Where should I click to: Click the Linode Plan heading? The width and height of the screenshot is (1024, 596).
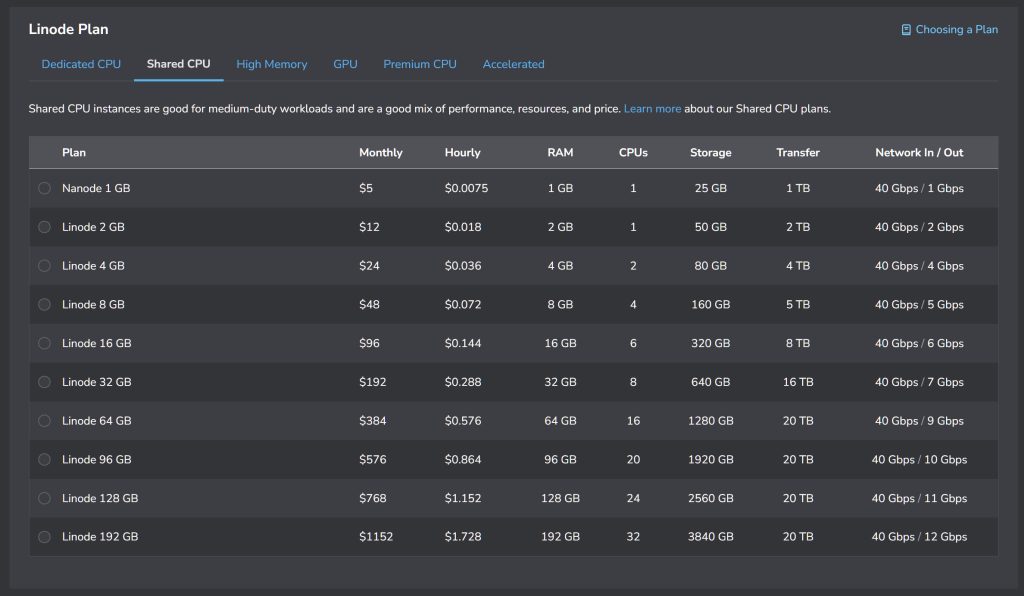pyautogui.click(x=69, y=29)
